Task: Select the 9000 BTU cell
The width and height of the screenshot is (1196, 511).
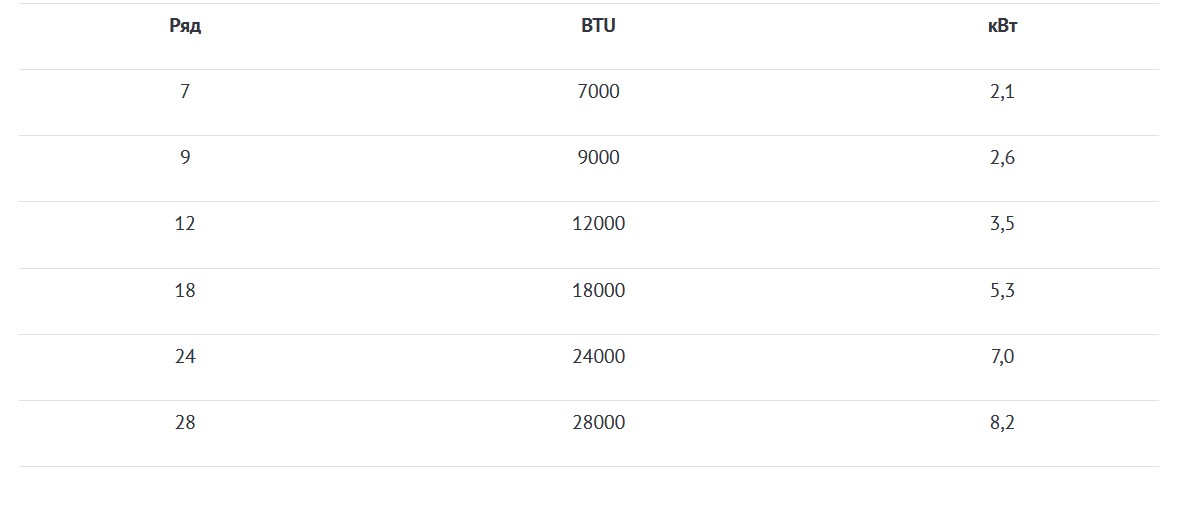Action: 598,158
